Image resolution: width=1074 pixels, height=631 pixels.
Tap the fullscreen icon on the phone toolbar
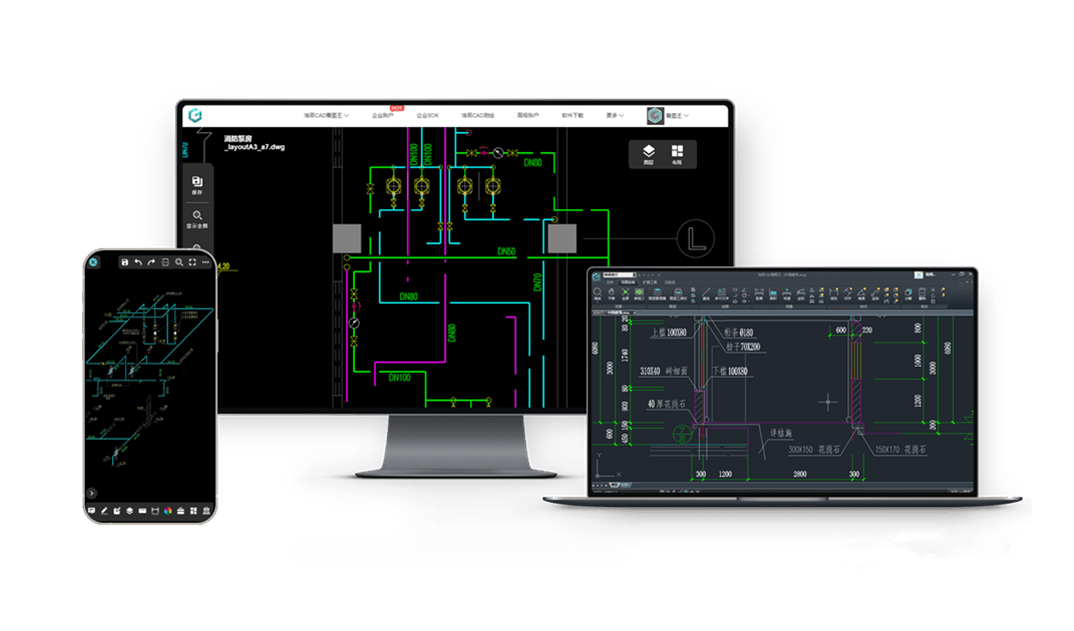pyautogui.click(x=192, y=262)
